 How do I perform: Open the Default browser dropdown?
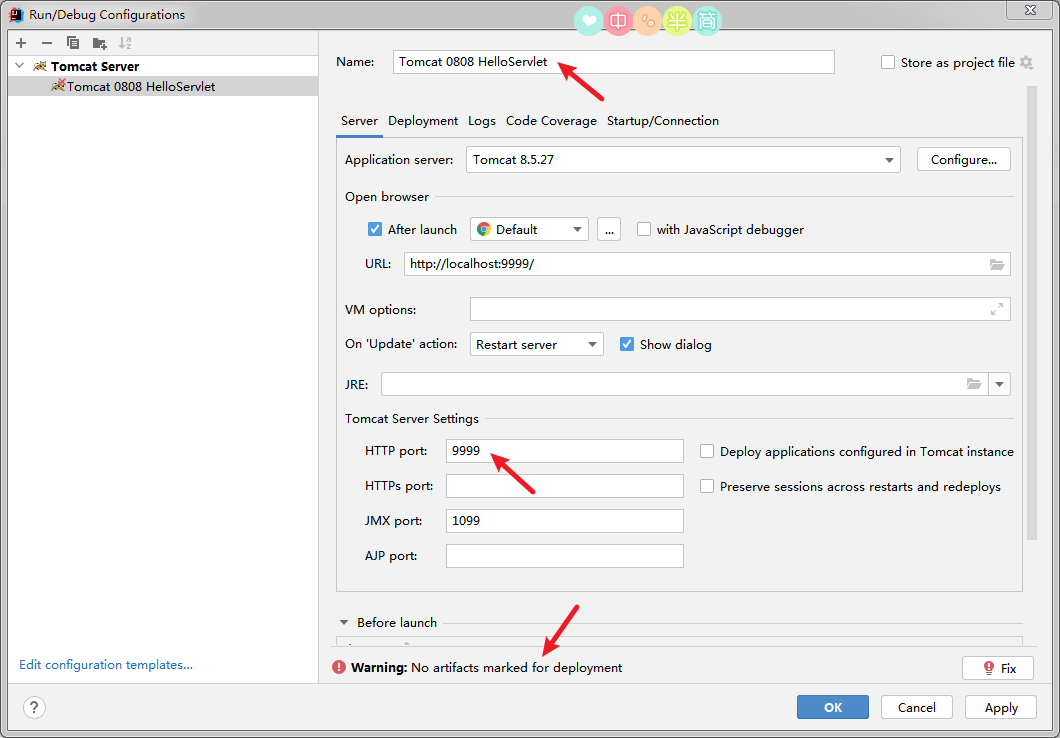529,229
